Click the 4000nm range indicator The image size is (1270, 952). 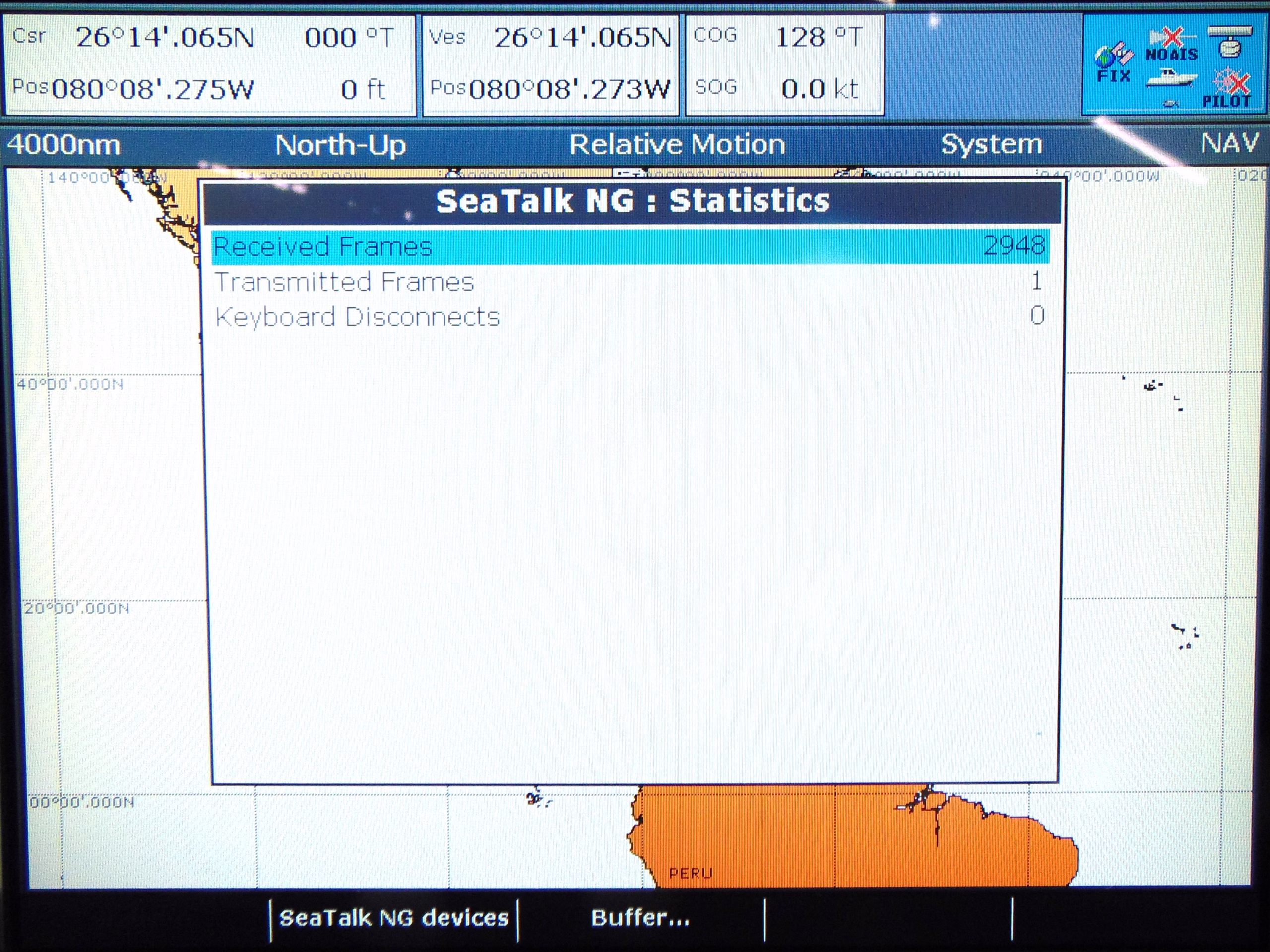point(63,145)
